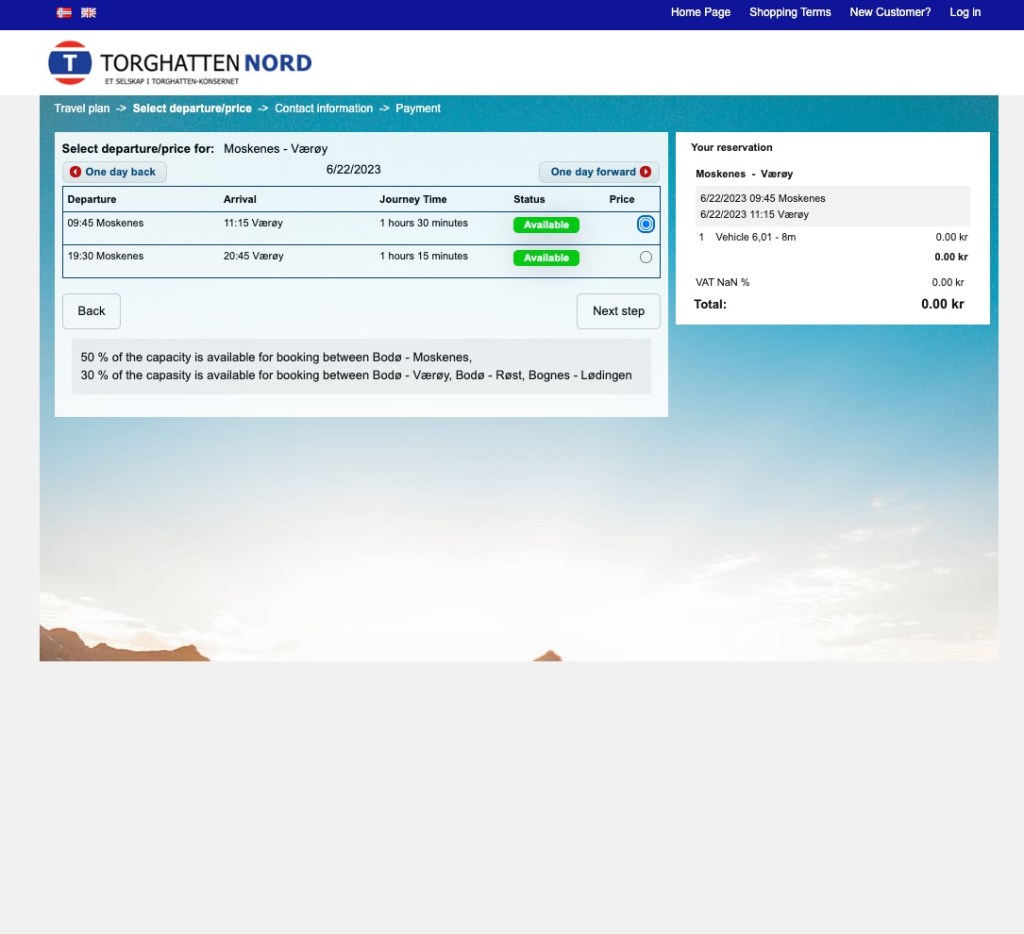Open Shopping Terms in top bar
The image size is (1024, 934).
point(790,13)
